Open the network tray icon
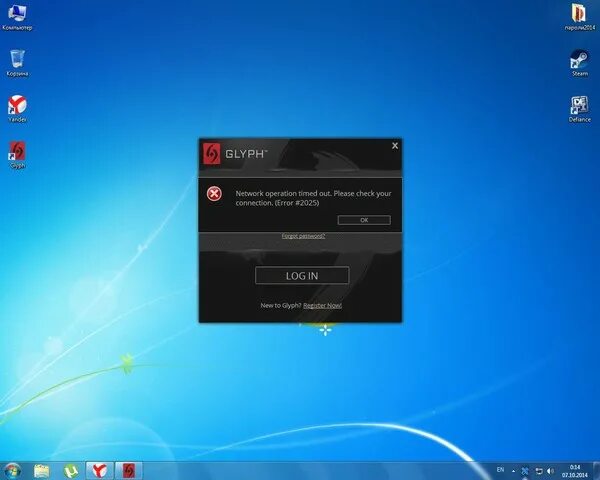 (x=539, y=471)
